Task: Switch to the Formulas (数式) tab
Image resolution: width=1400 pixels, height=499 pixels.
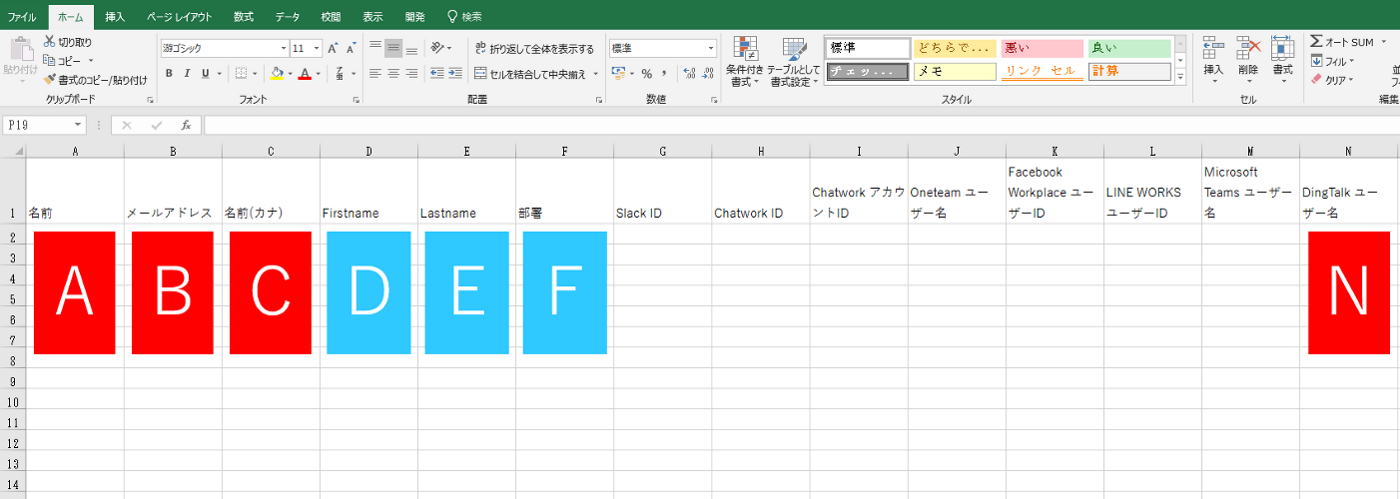Action: (243, 17)
